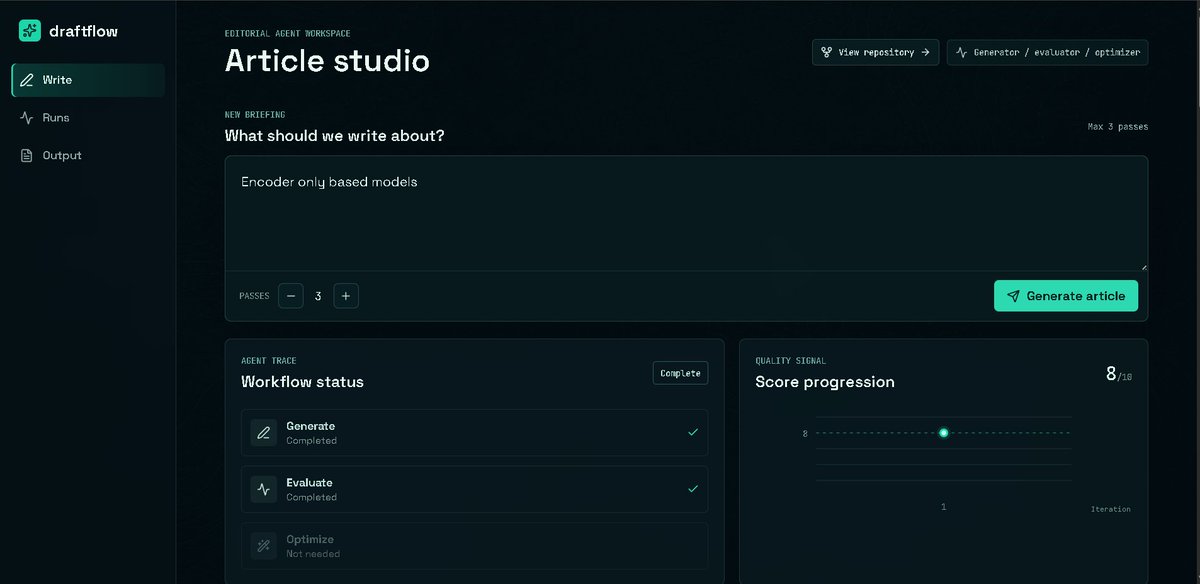Click Generator / evaluator / optimizer badge
Image resolution: width=1200 pixels, height=584 pixels.
(1047, 52)
